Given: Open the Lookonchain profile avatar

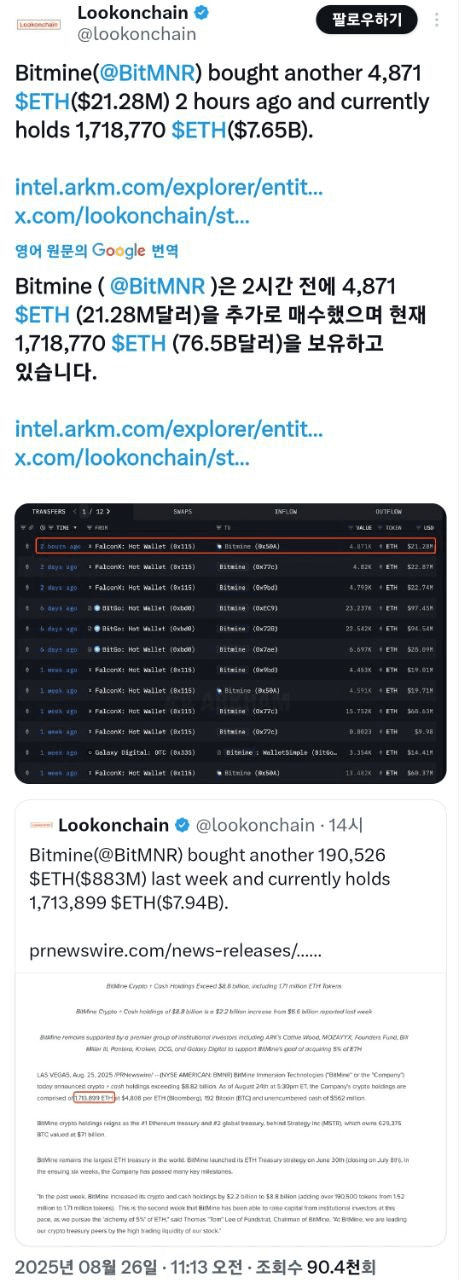Looking at the screenshot, I should [39, 24].
